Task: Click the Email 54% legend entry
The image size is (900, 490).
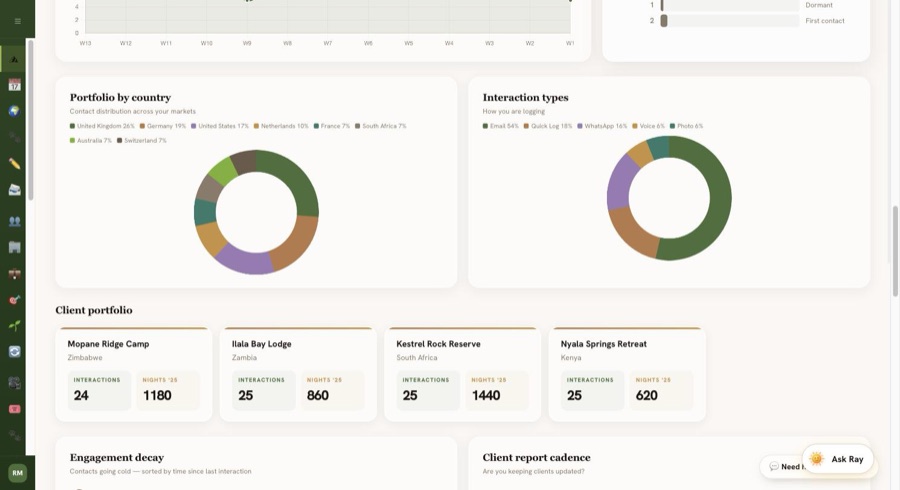Action: tap(501, 126)
